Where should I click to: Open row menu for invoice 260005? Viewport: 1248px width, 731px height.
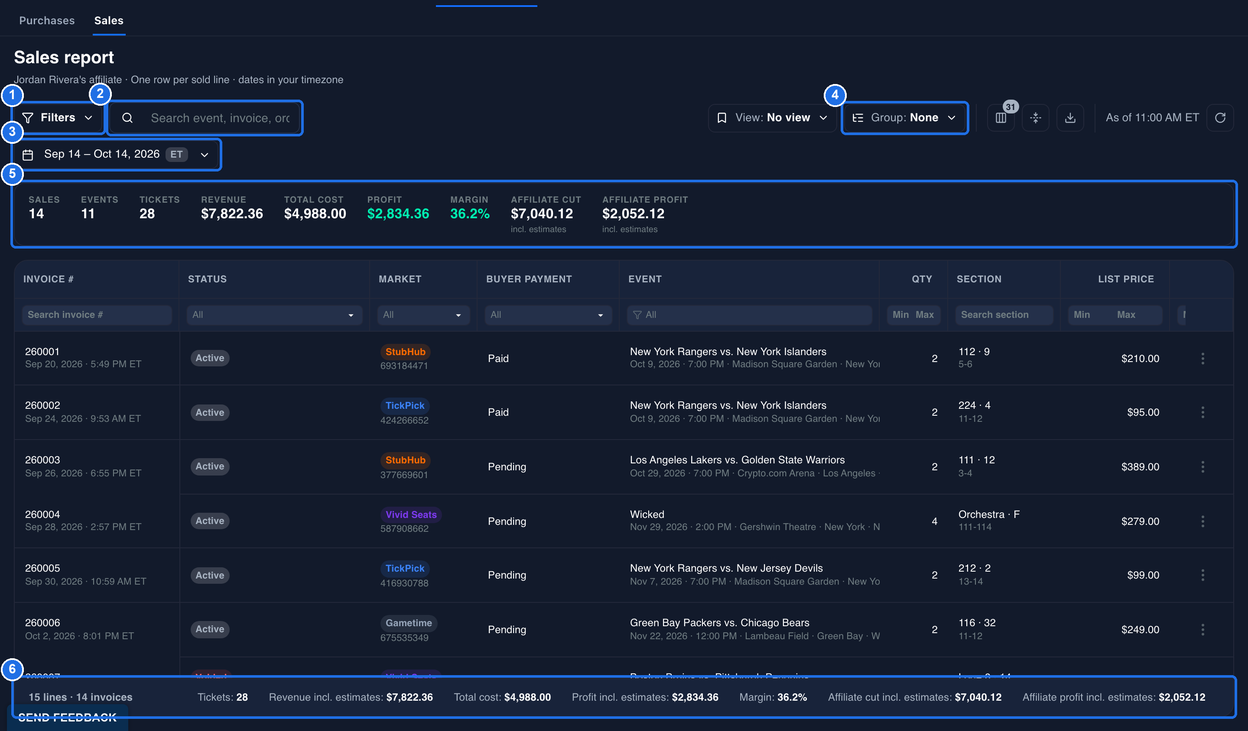[x=1203, y=575]
